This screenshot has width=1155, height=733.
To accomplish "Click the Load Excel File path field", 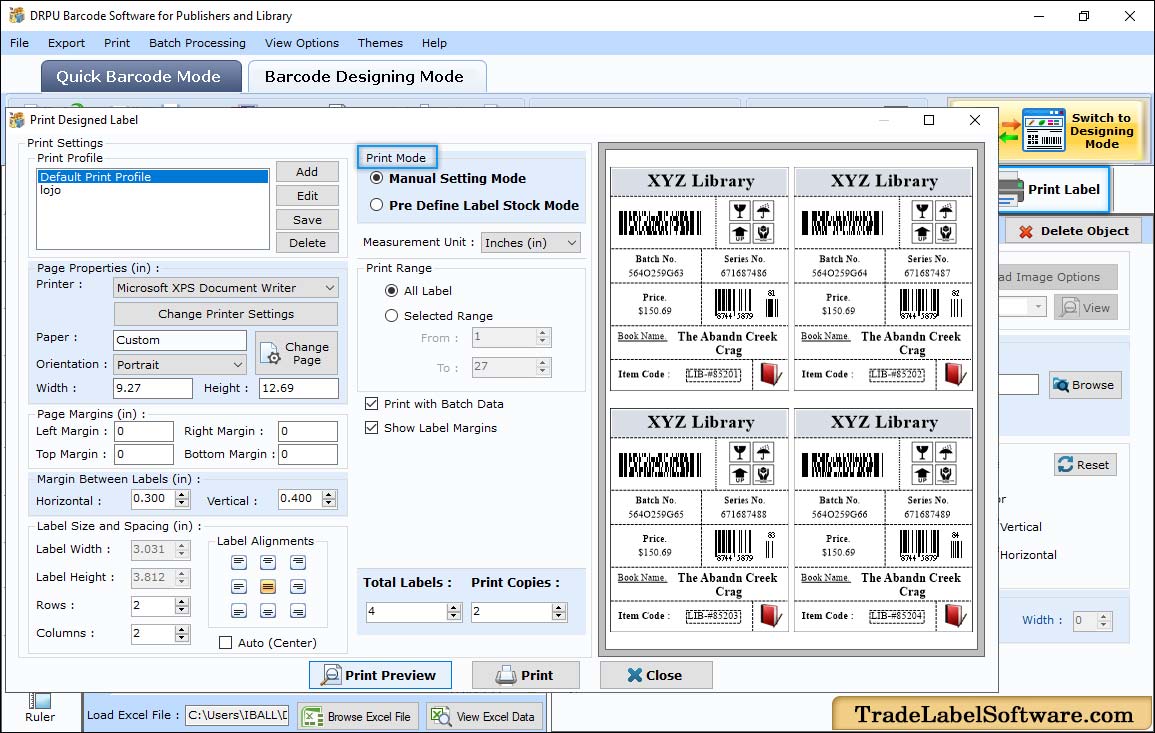I will tap(236, 715).
